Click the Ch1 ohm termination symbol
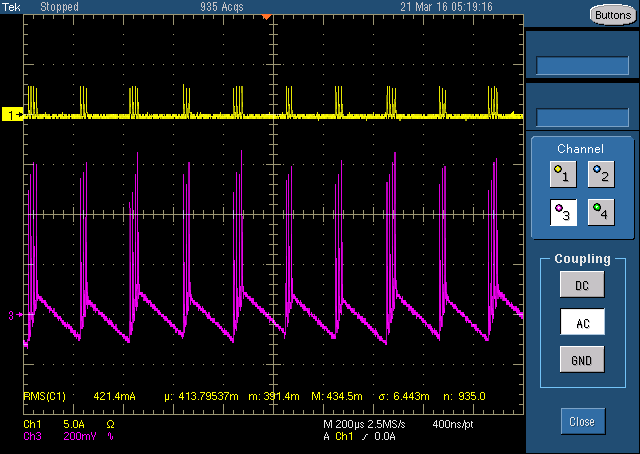This screenshot has height=454, width=640. (110, 424)
